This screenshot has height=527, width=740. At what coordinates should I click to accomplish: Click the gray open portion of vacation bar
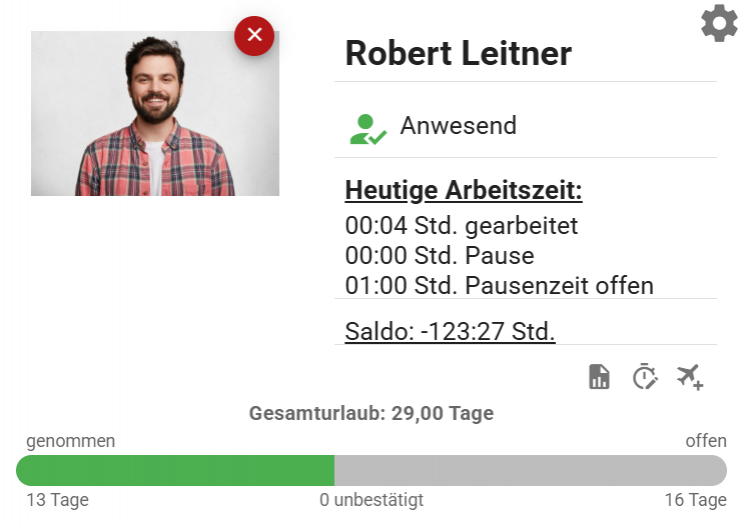coord(530,471)
